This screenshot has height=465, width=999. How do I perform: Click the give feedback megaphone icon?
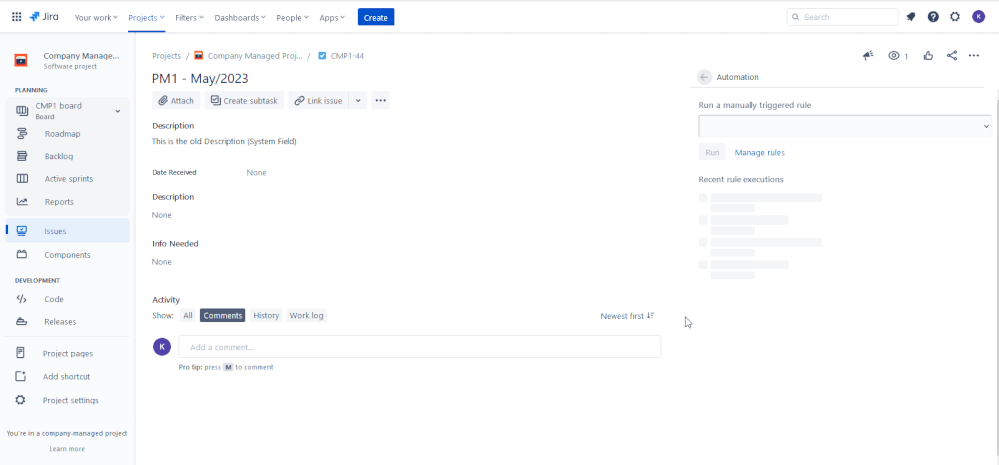tap(868, 56)
